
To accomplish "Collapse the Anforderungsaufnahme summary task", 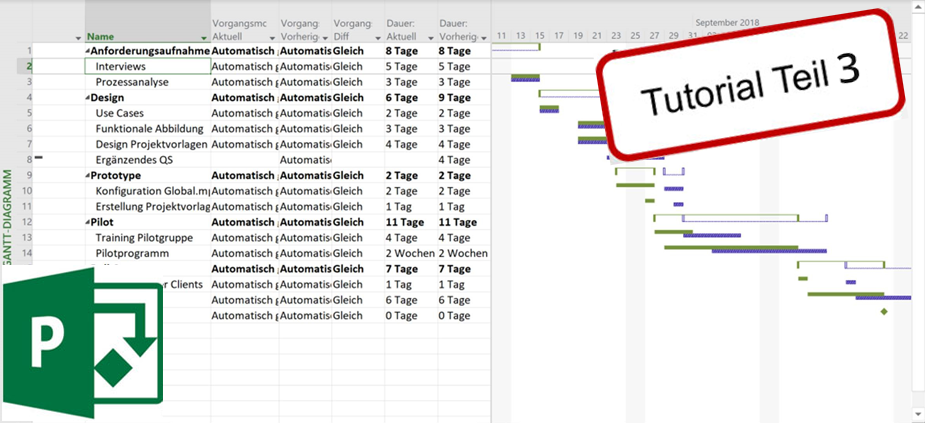I will point(87,51).
